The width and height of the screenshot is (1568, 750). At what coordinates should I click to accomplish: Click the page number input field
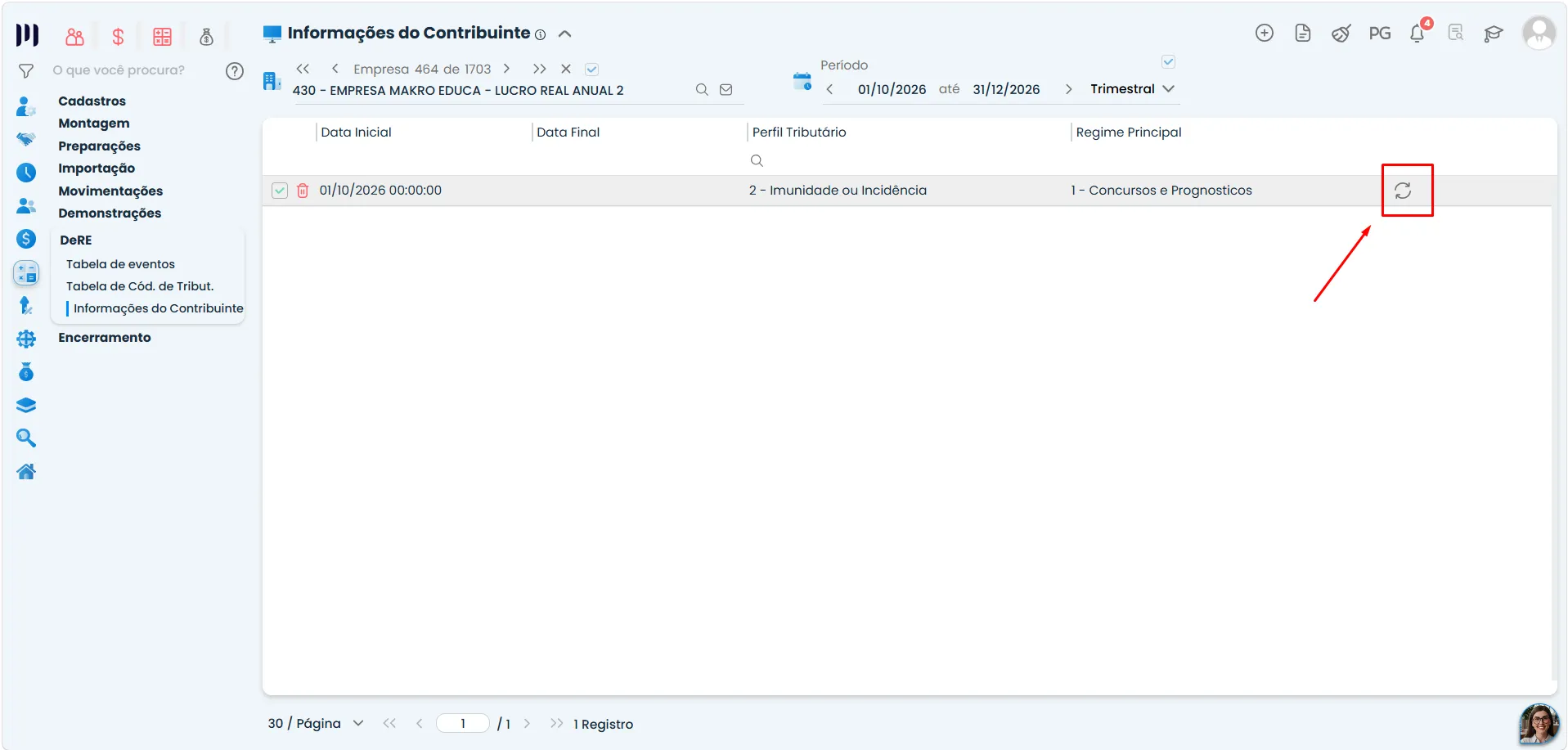(463, 723)
